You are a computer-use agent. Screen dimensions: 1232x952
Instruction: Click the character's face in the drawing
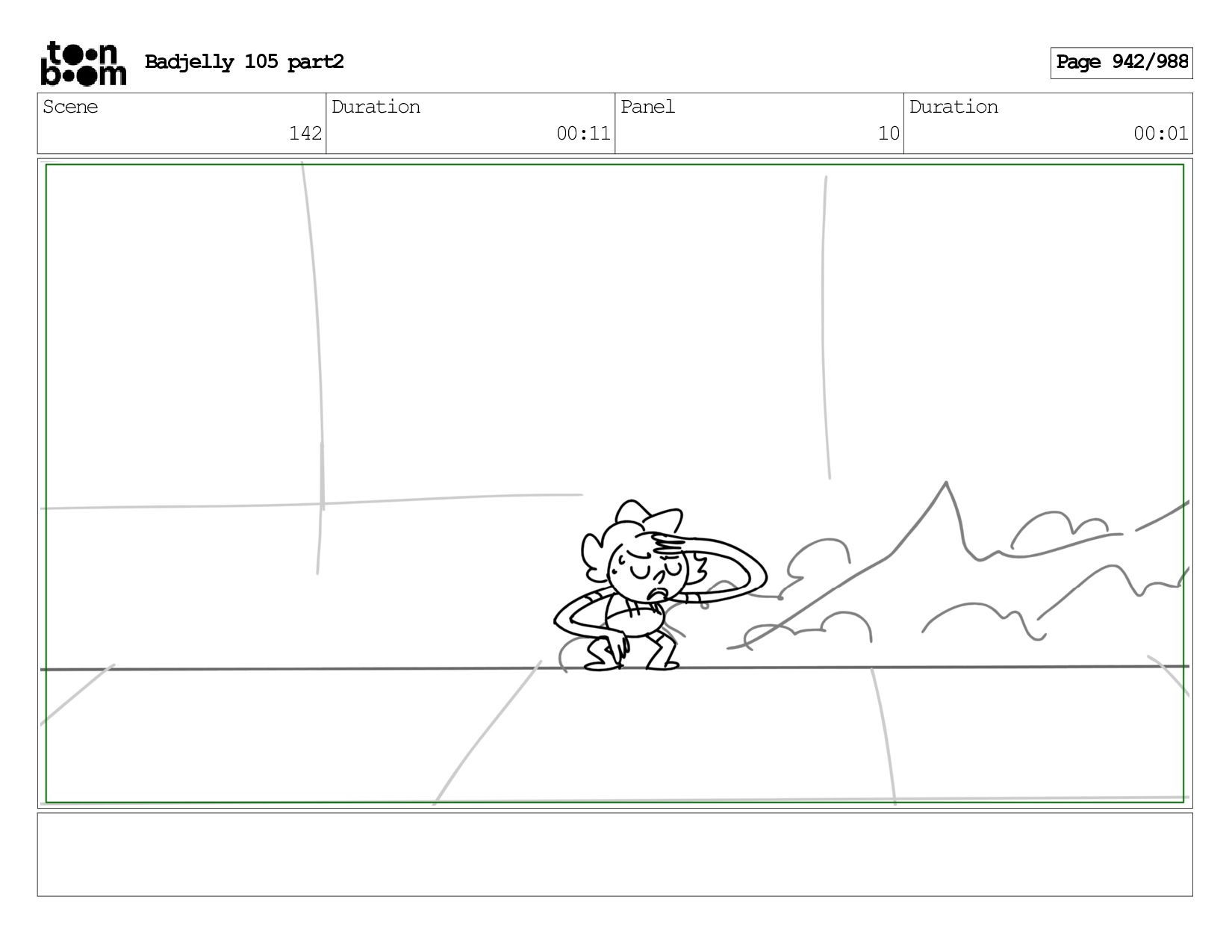(x=648, y=572)
